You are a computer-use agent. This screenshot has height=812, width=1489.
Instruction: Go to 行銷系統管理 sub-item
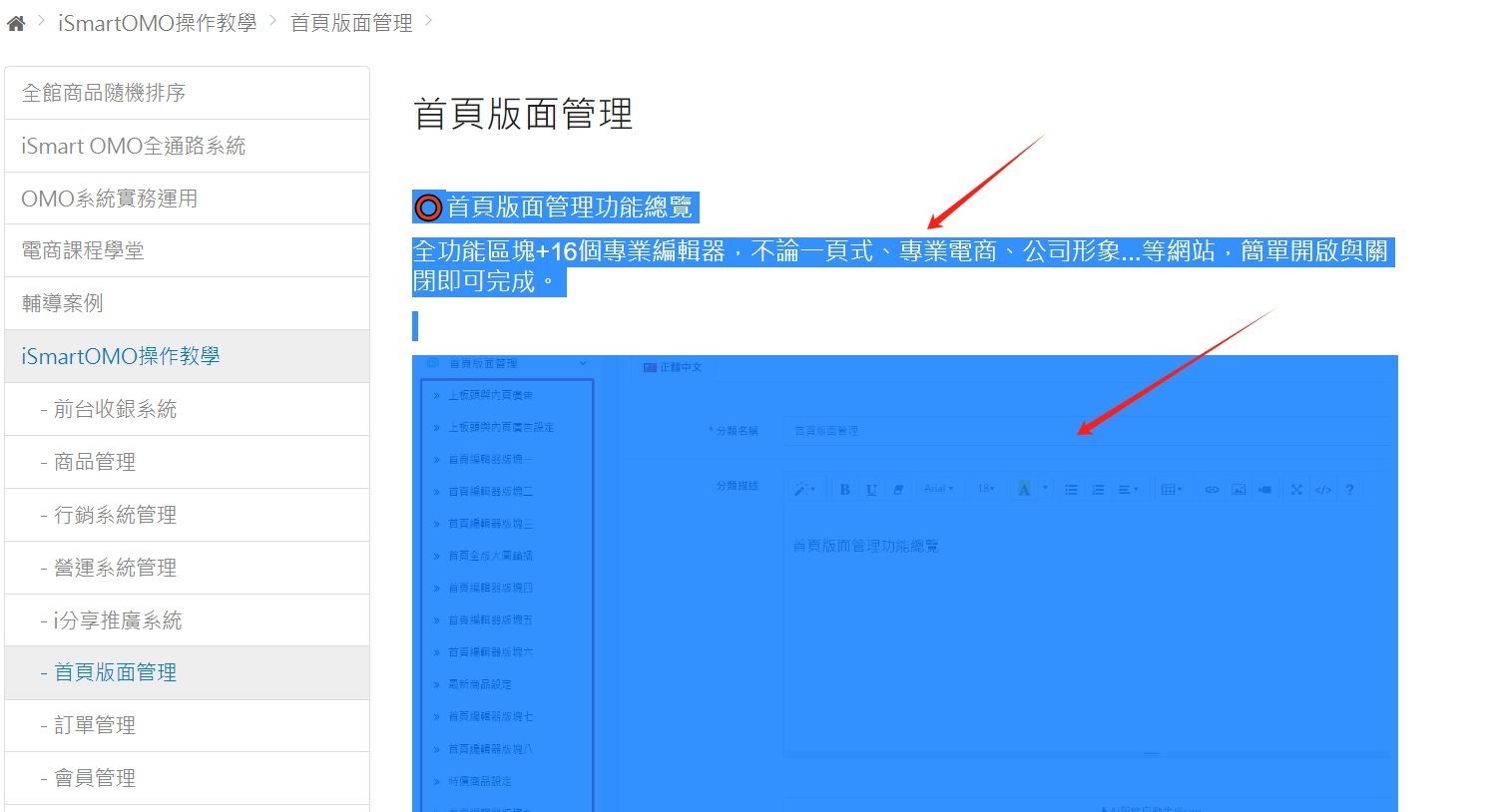[x=187, y=515]
